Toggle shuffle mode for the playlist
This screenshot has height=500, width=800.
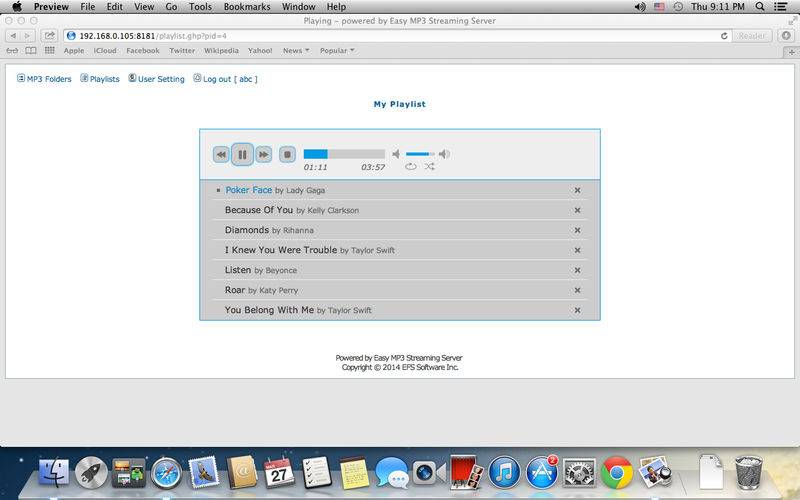point(430,166)
